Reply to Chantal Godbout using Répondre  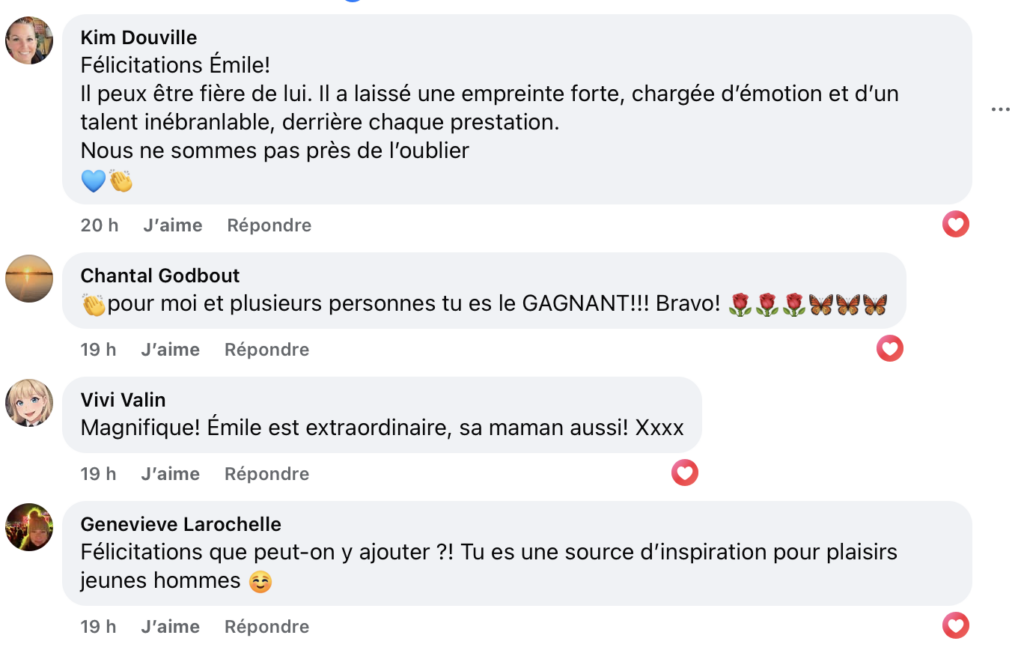pos(266,349)
